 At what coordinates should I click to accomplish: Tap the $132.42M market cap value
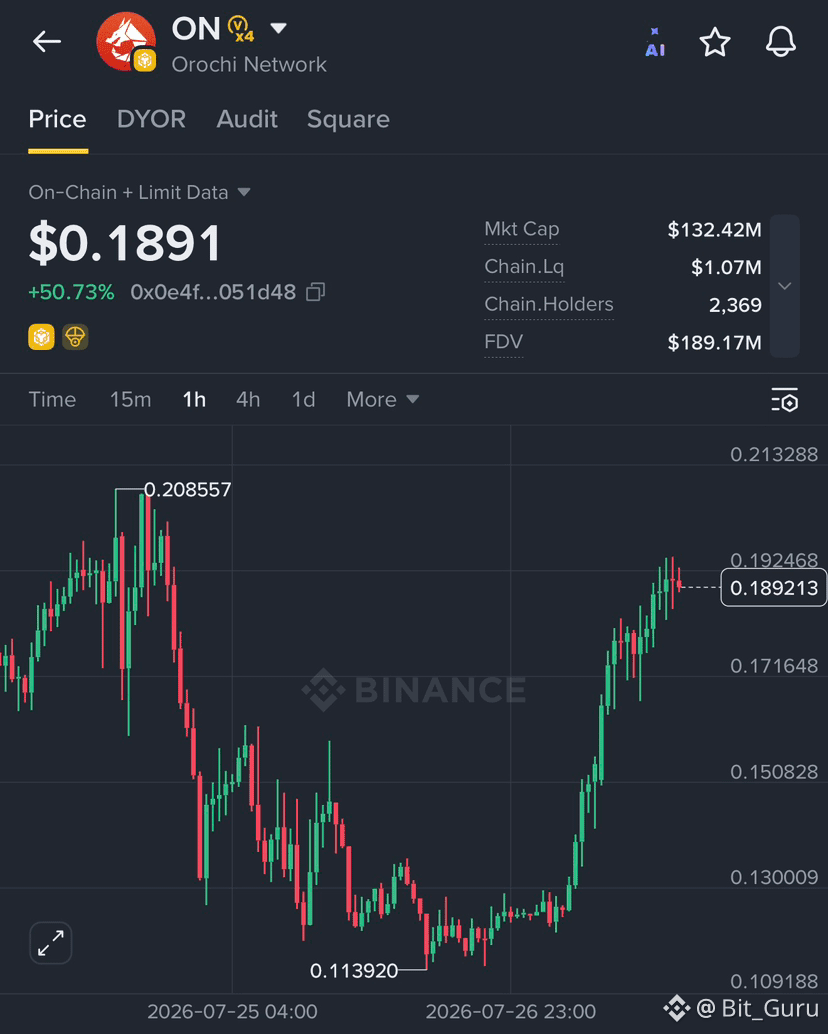point(715,229)
